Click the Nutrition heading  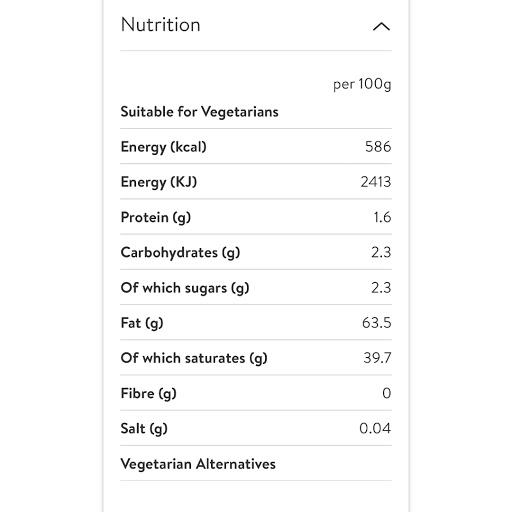(x=161, y=25)
